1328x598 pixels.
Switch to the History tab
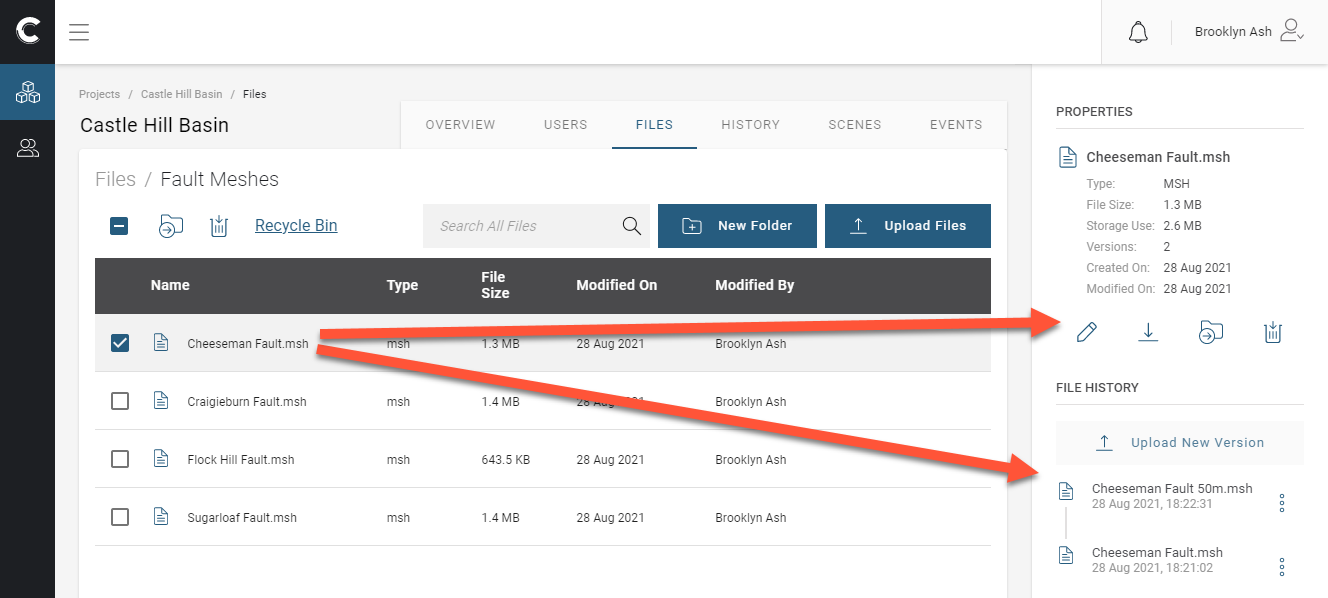[751, 125]
